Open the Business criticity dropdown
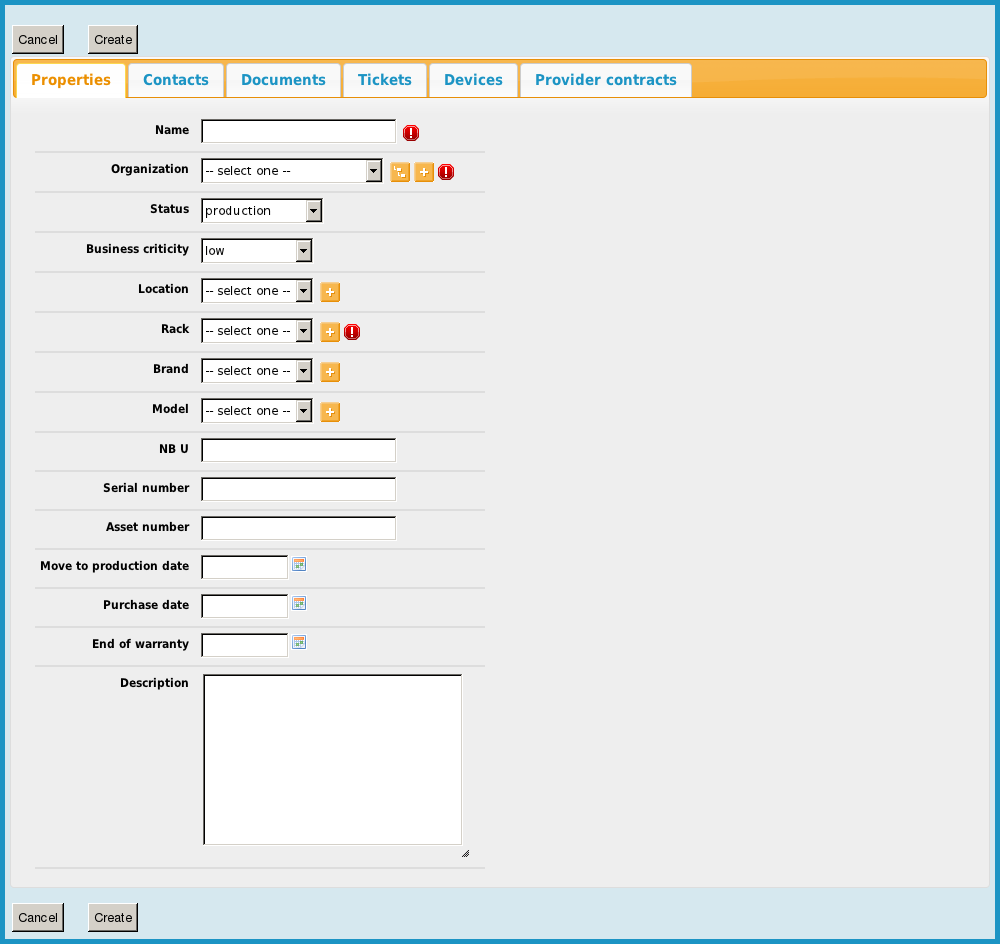1000x944 pixels. tap(256, 251)
